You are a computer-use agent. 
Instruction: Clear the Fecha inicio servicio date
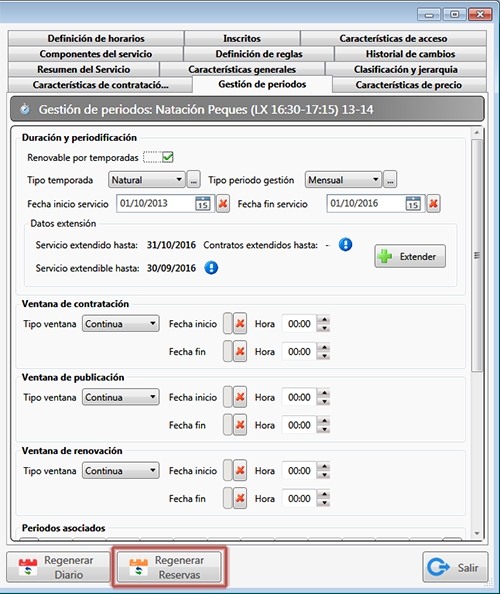coord(223,204)
